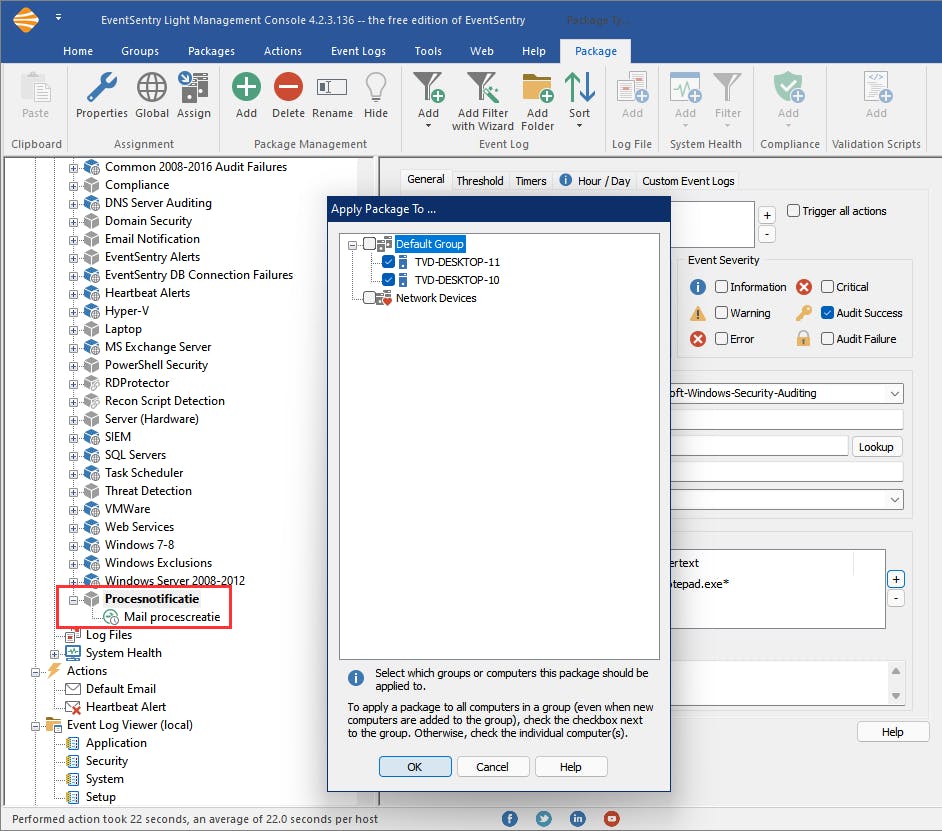Switch to Custom Event Logs tab
The height and width of the screenshot is (831, 942).
pyautogui.click(x=688, y=180)
